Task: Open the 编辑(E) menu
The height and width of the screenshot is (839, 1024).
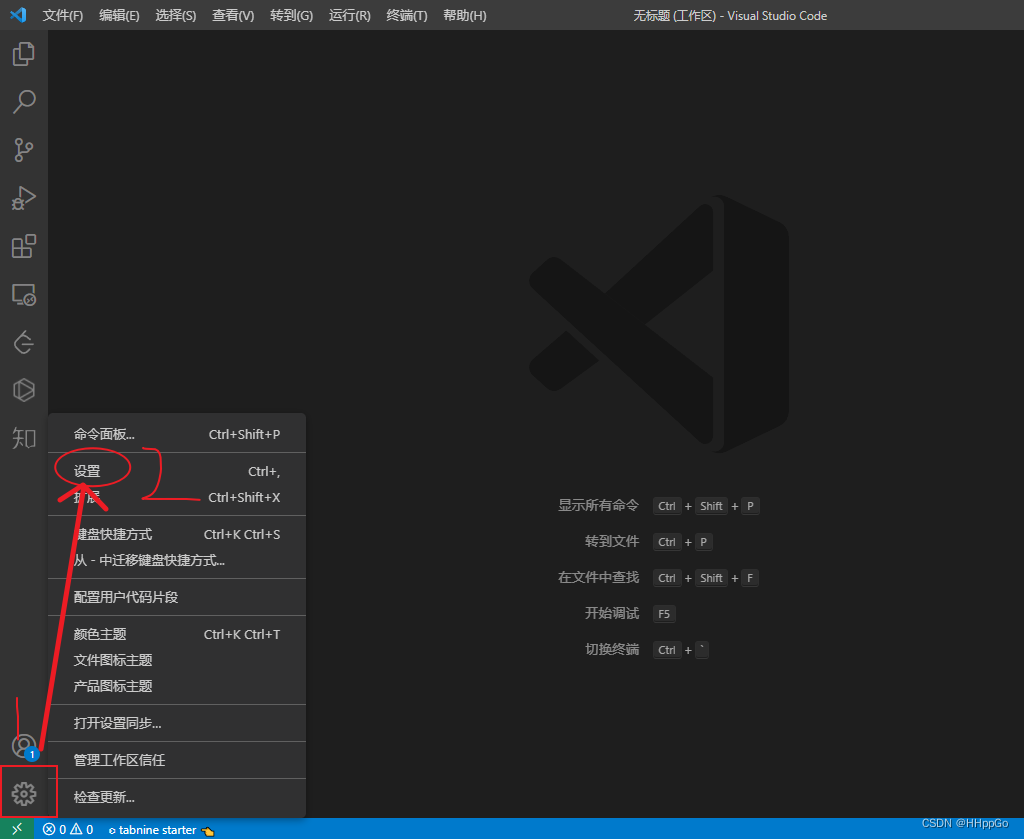Action: [120, 15]
